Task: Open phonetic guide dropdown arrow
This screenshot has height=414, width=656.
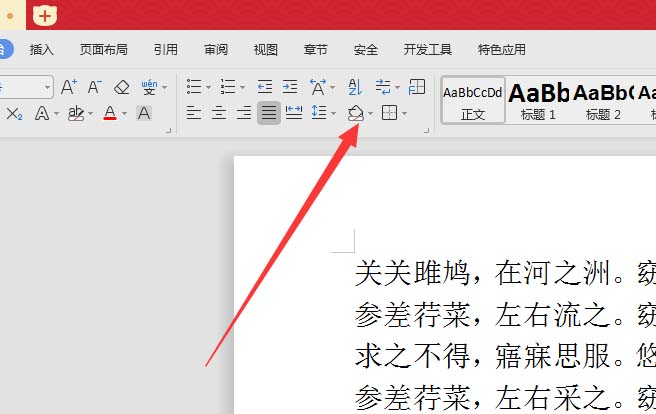Action: coord(164,88)
